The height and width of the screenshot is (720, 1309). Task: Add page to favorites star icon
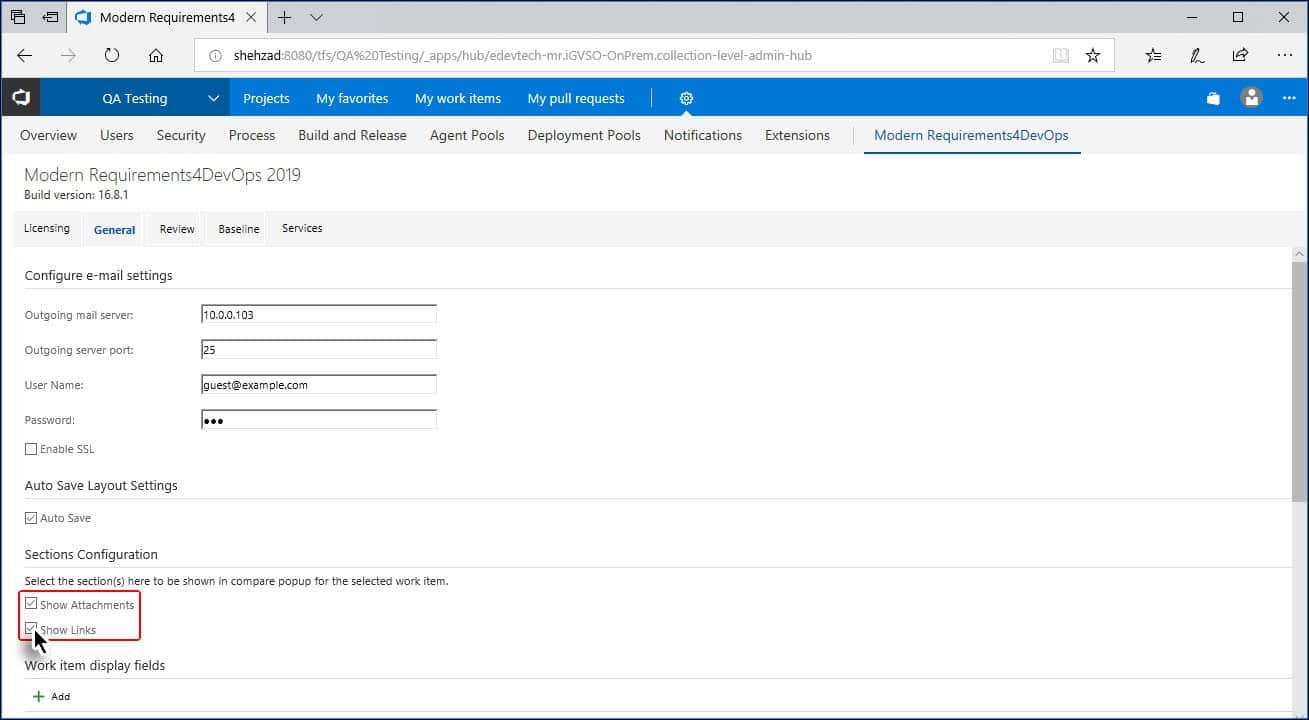[1093, 56]
